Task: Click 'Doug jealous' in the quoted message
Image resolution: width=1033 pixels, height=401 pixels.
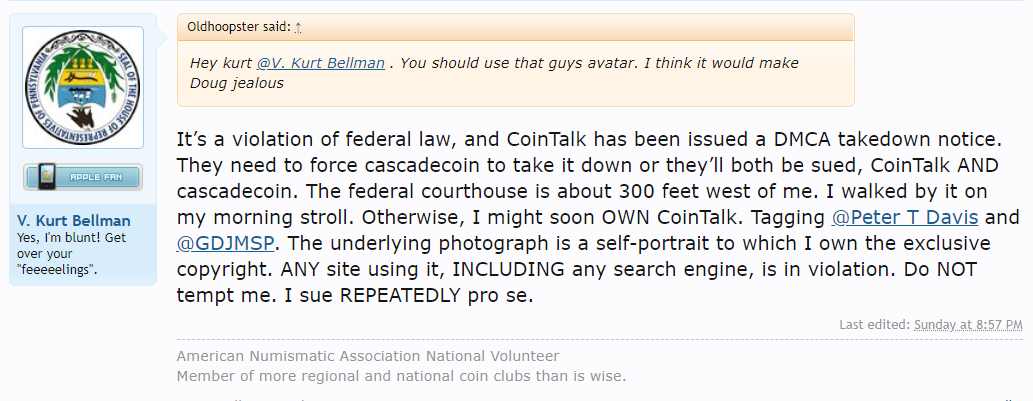Action: coord(237,84)
